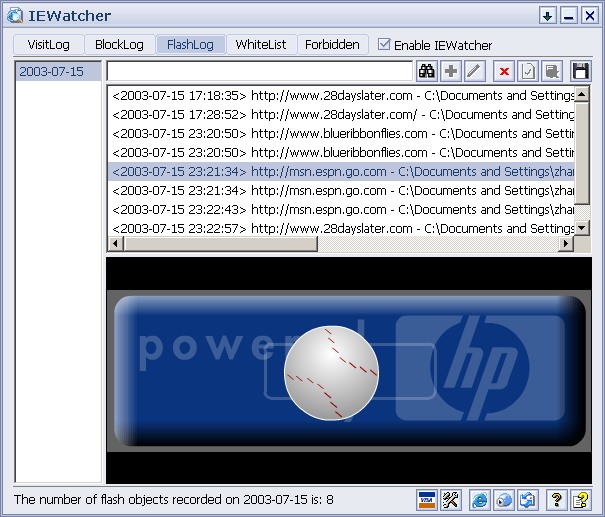Save with the floppy disk icon
This screenshot has width=605, height=517.
(581, 71)
